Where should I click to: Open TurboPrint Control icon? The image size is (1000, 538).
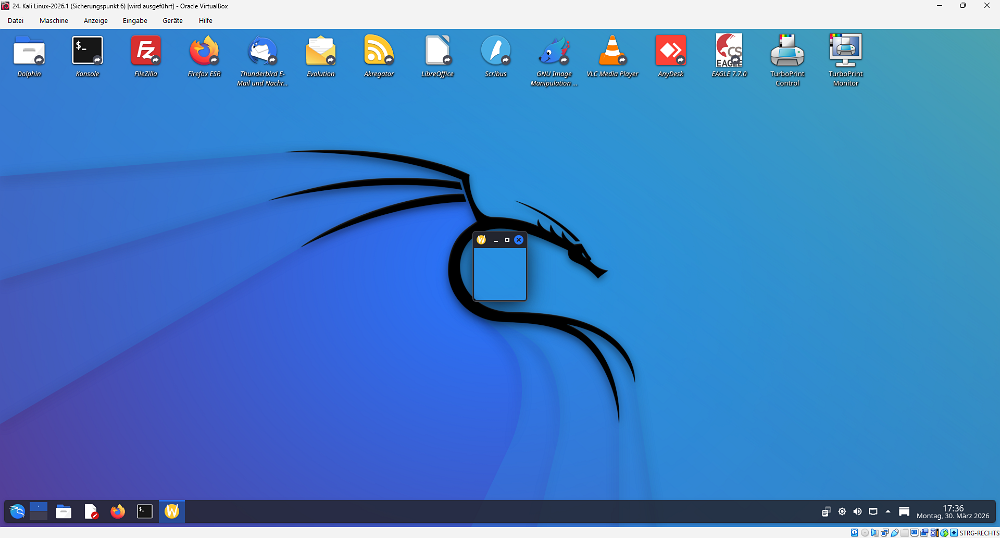click(x=787, y=51)
